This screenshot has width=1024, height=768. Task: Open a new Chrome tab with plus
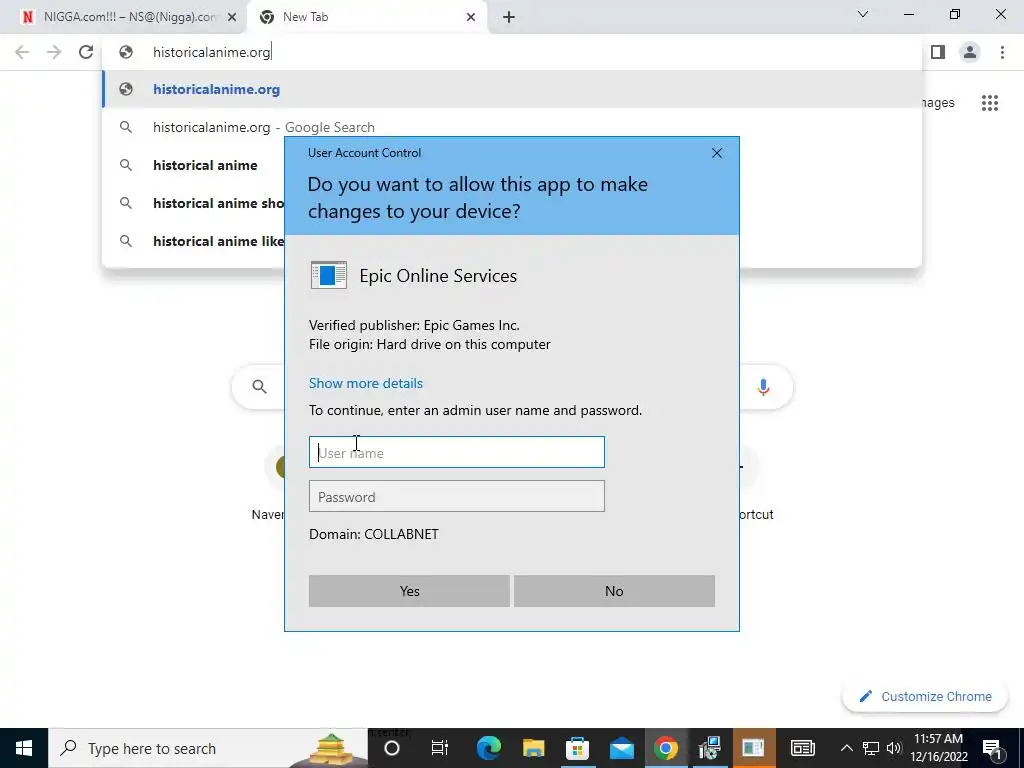[x=509, y=17]
